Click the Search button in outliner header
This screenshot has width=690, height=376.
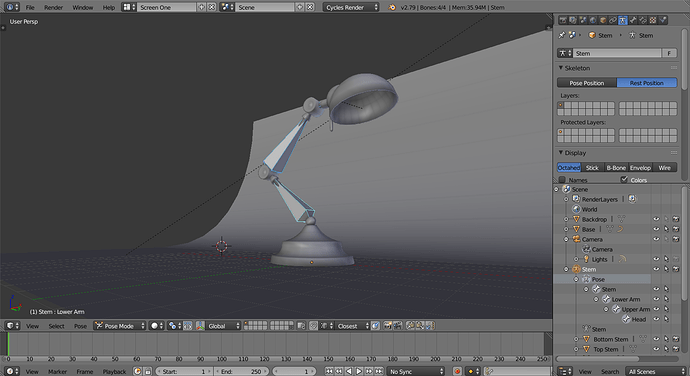[610, 372]
